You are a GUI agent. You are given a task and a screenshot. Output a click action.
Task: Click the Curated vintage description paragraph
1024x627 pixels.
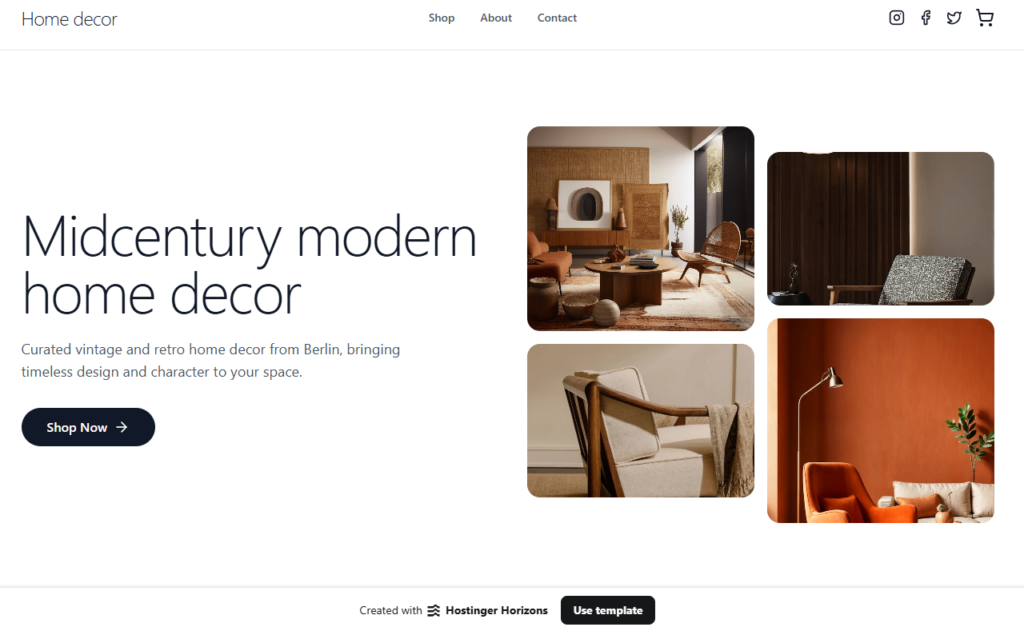point(210,361)
